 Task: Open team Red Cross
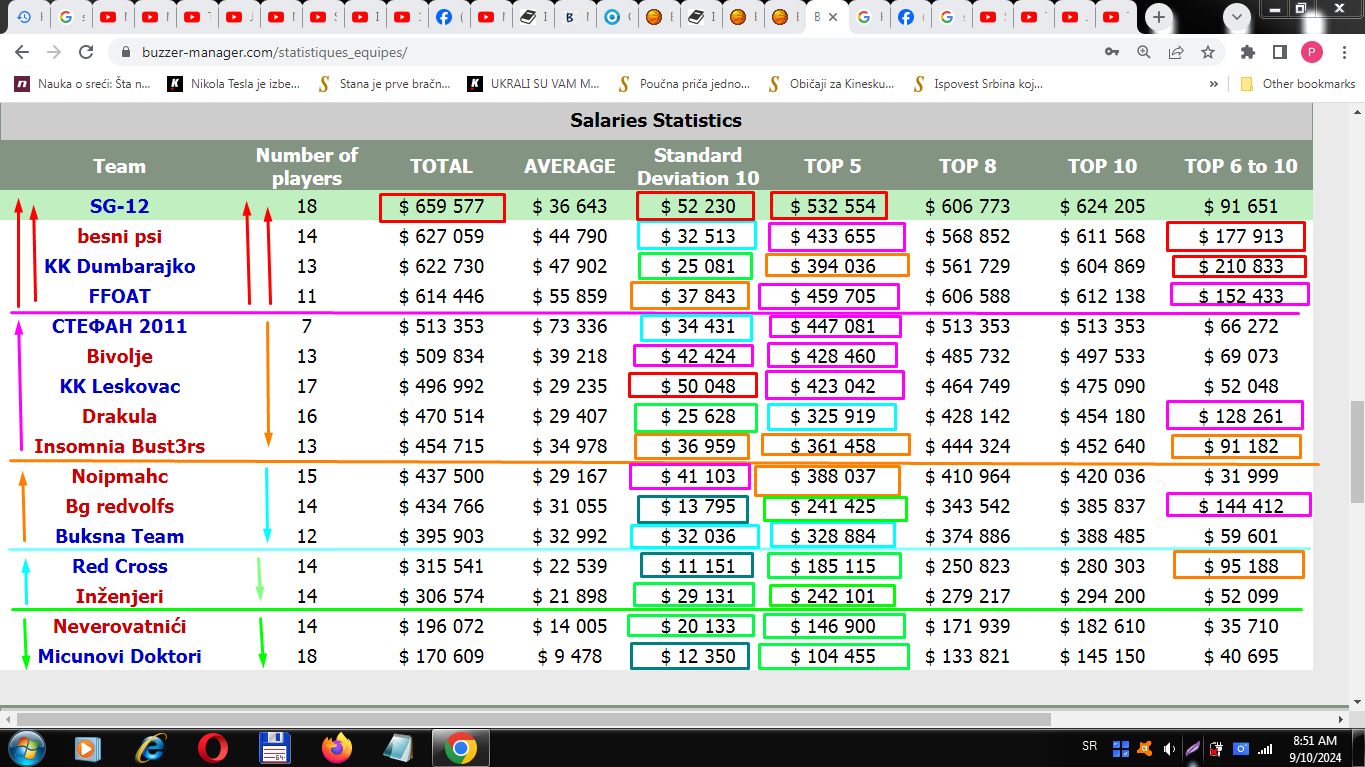[119, 567]
